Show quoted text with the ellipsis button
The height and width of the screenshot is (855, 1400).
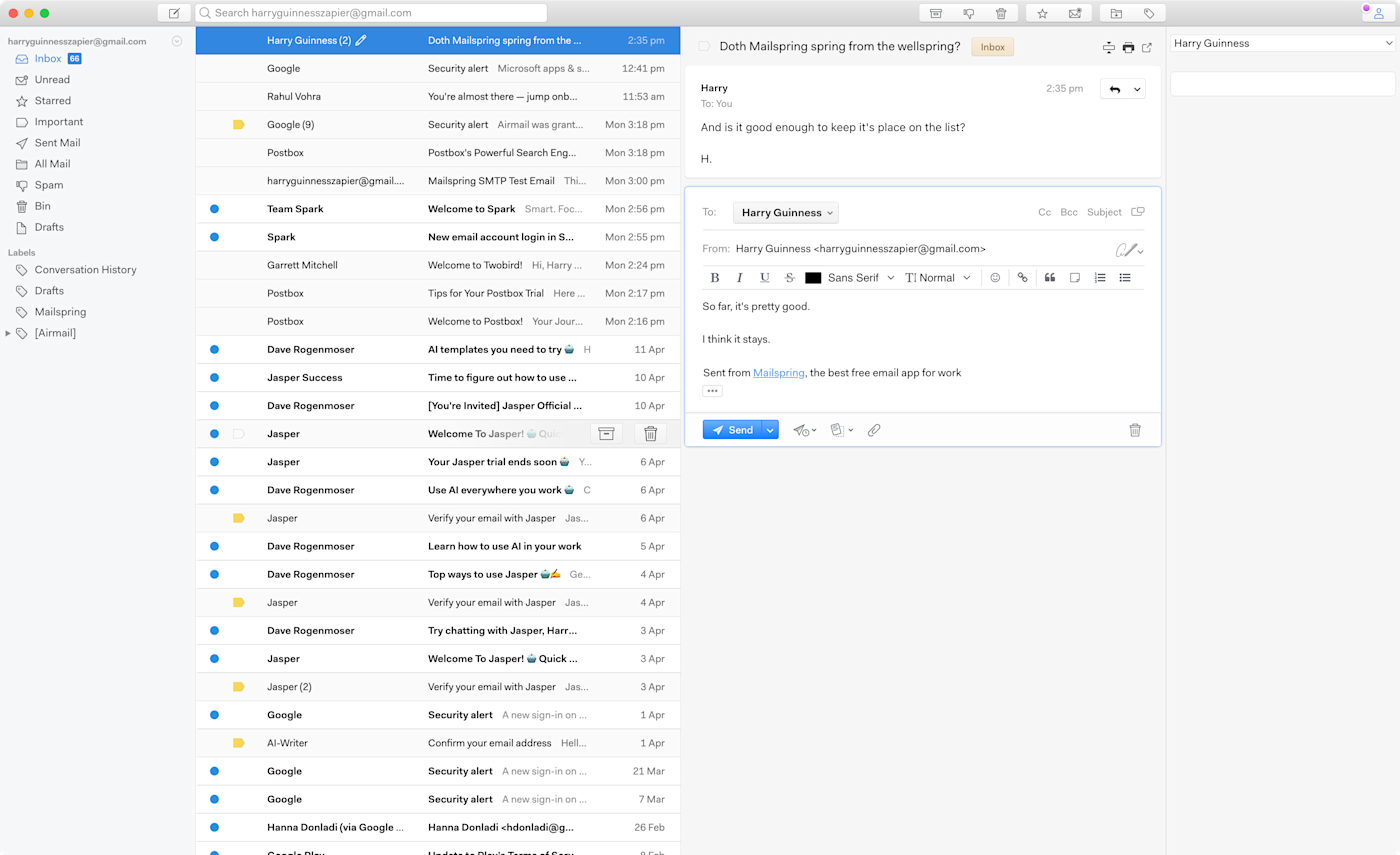point(712,391)
